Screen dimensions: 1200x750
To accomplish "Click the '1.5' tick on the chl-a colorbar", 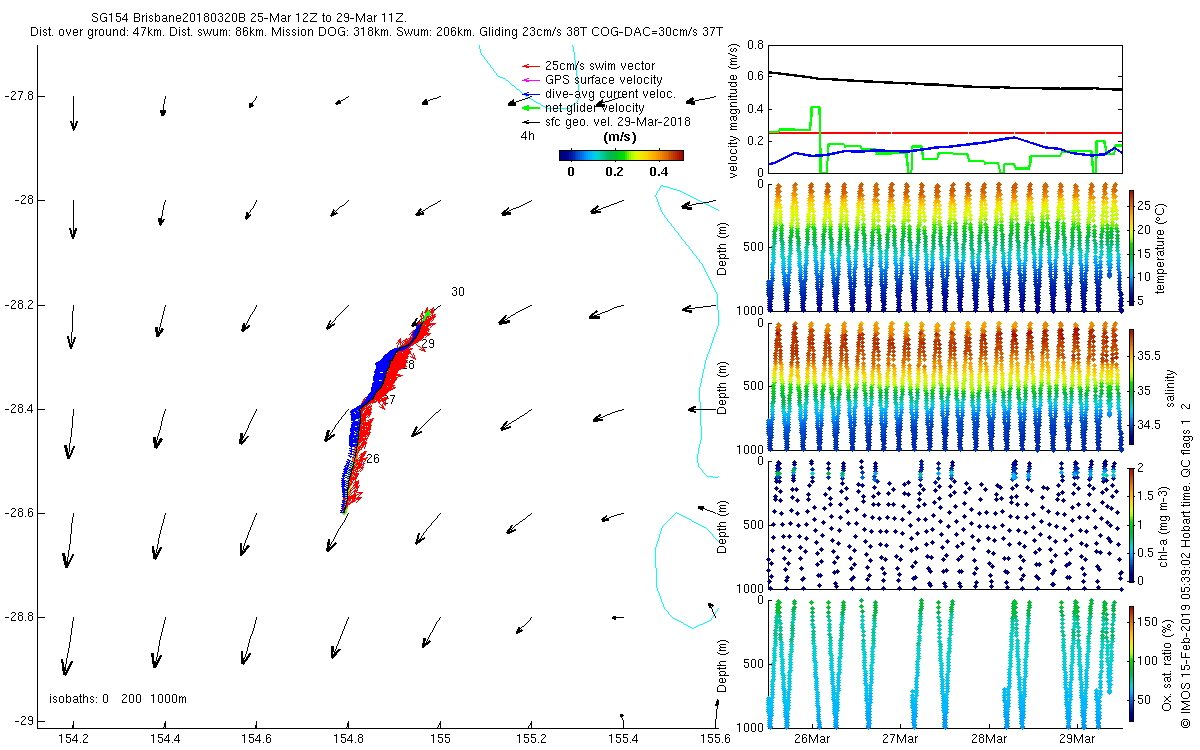I will (1148, 496).
